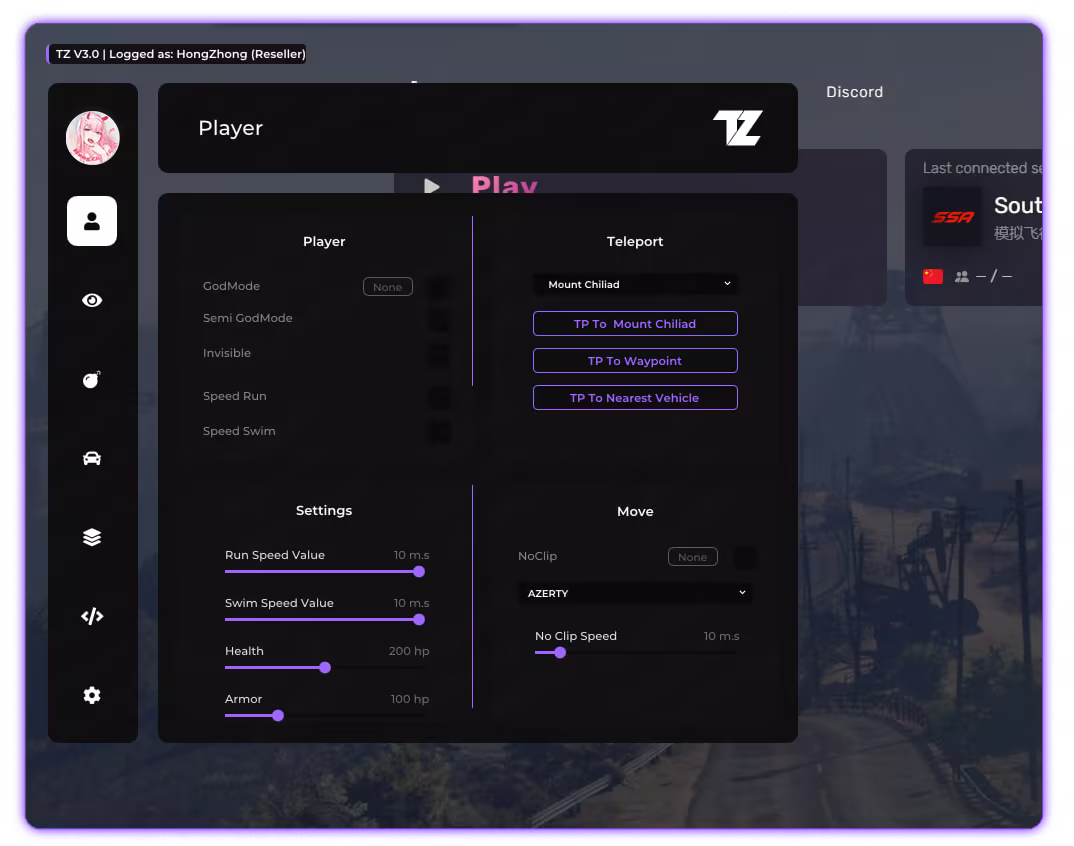This screenshot has height=846, width=1074.
Task: Open the gear settings icon in the sidebar
Action: coord(92,695)
